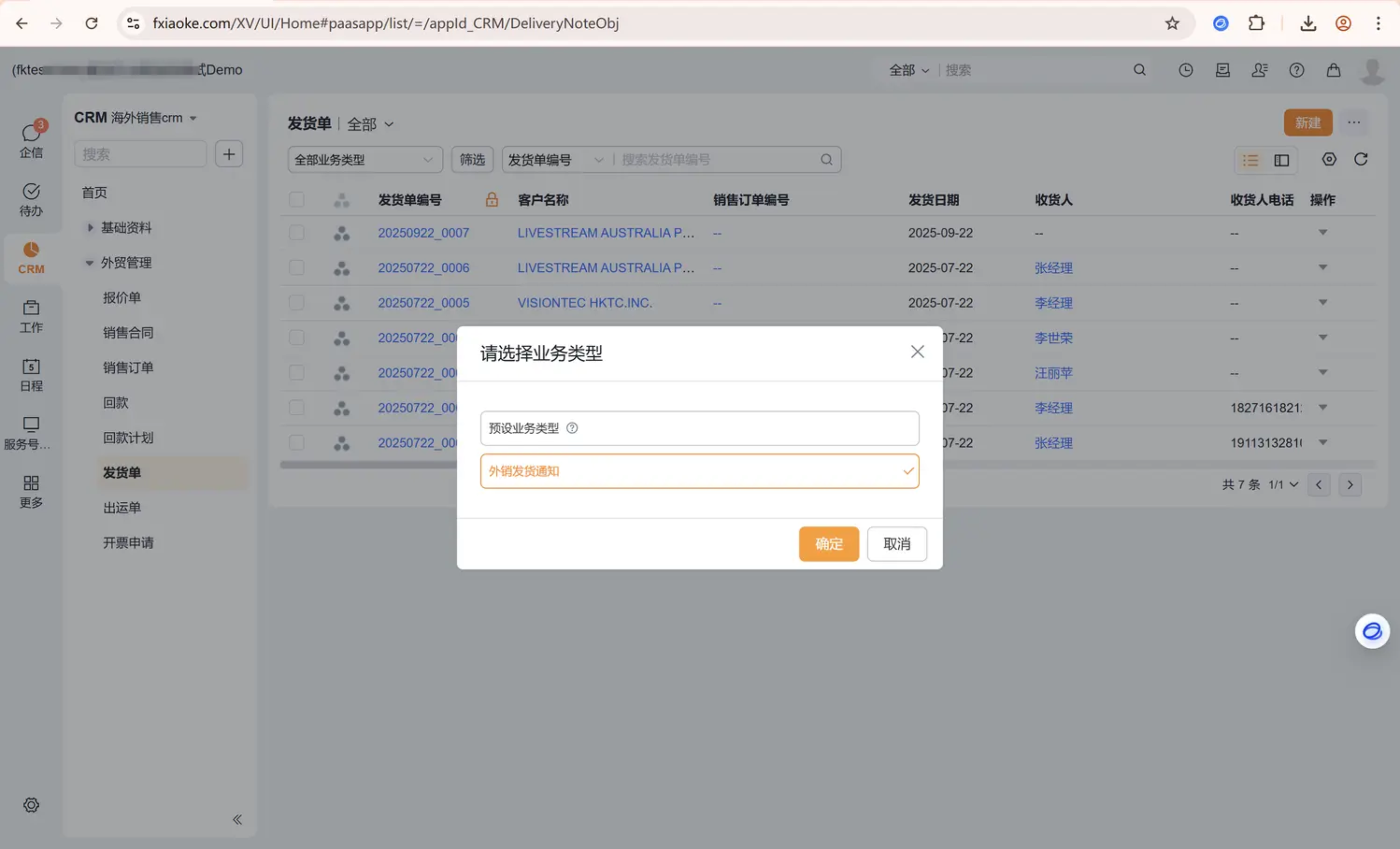
Task: Click the table refresh icon
Action: [1361, 159]
